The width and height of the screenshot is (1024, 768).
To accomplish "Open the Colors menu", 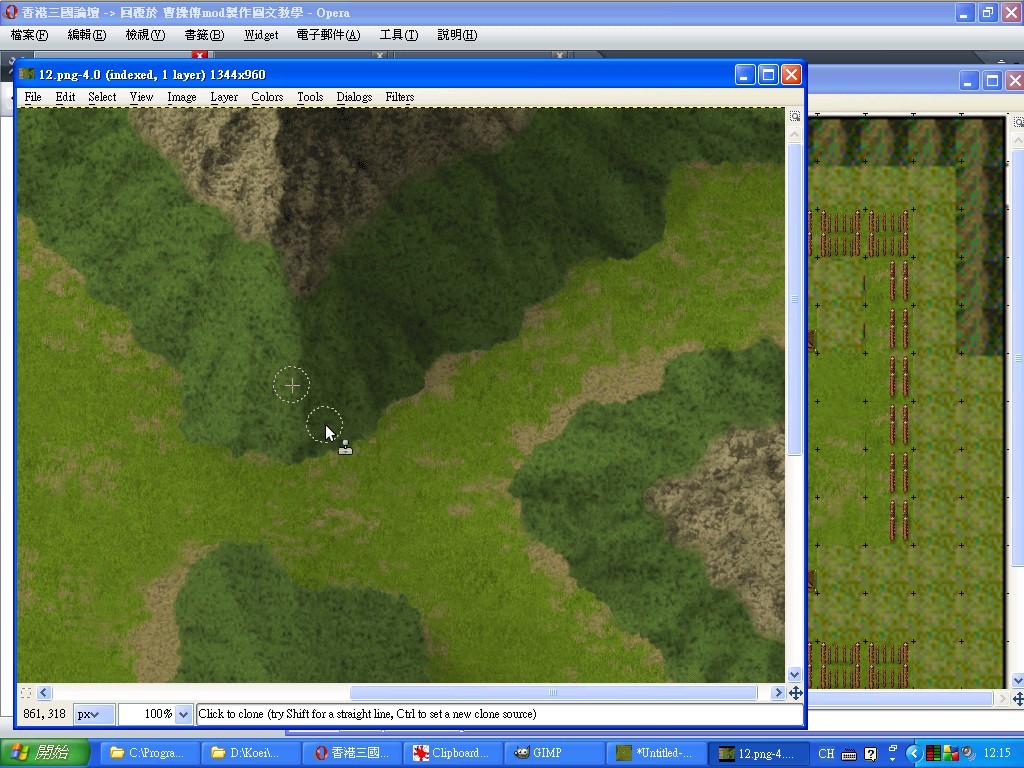I will [x=267, y=97].
